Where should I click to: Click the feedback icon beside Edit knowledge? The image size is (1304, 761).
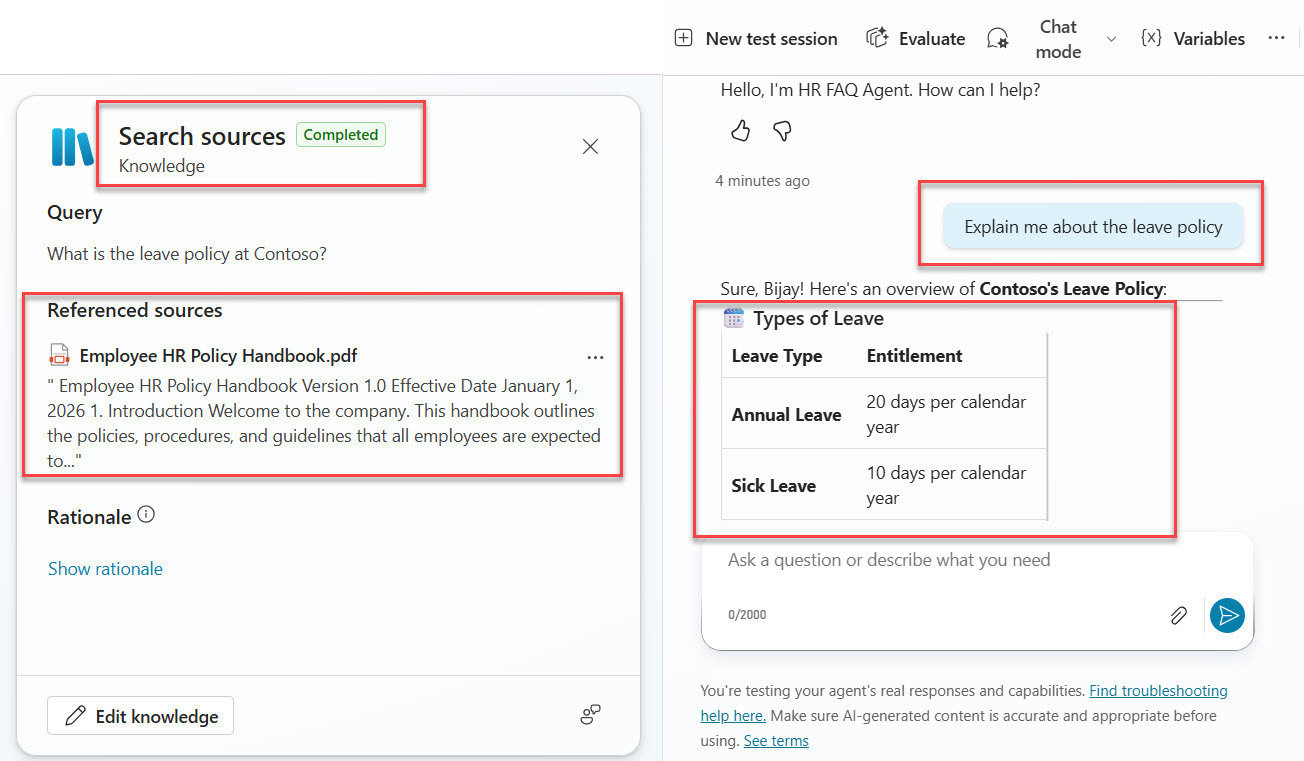(x=590, y=714)
